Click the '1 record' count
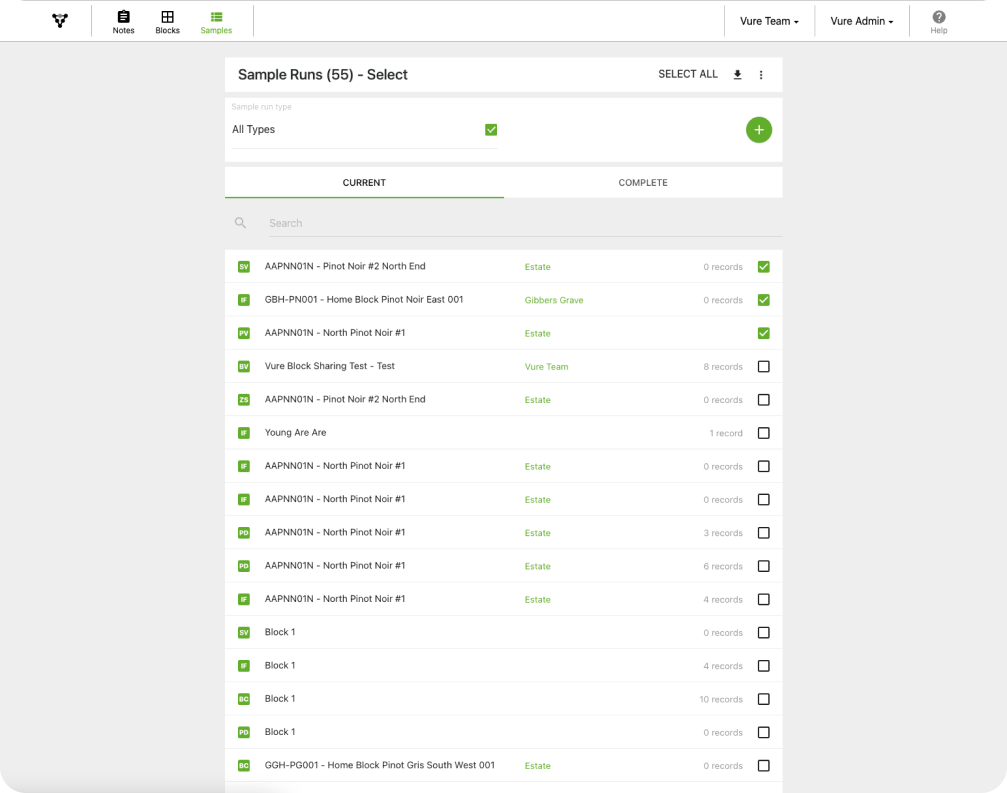Viewport: 1007px width, 793px height. click(x=726, y=433)
